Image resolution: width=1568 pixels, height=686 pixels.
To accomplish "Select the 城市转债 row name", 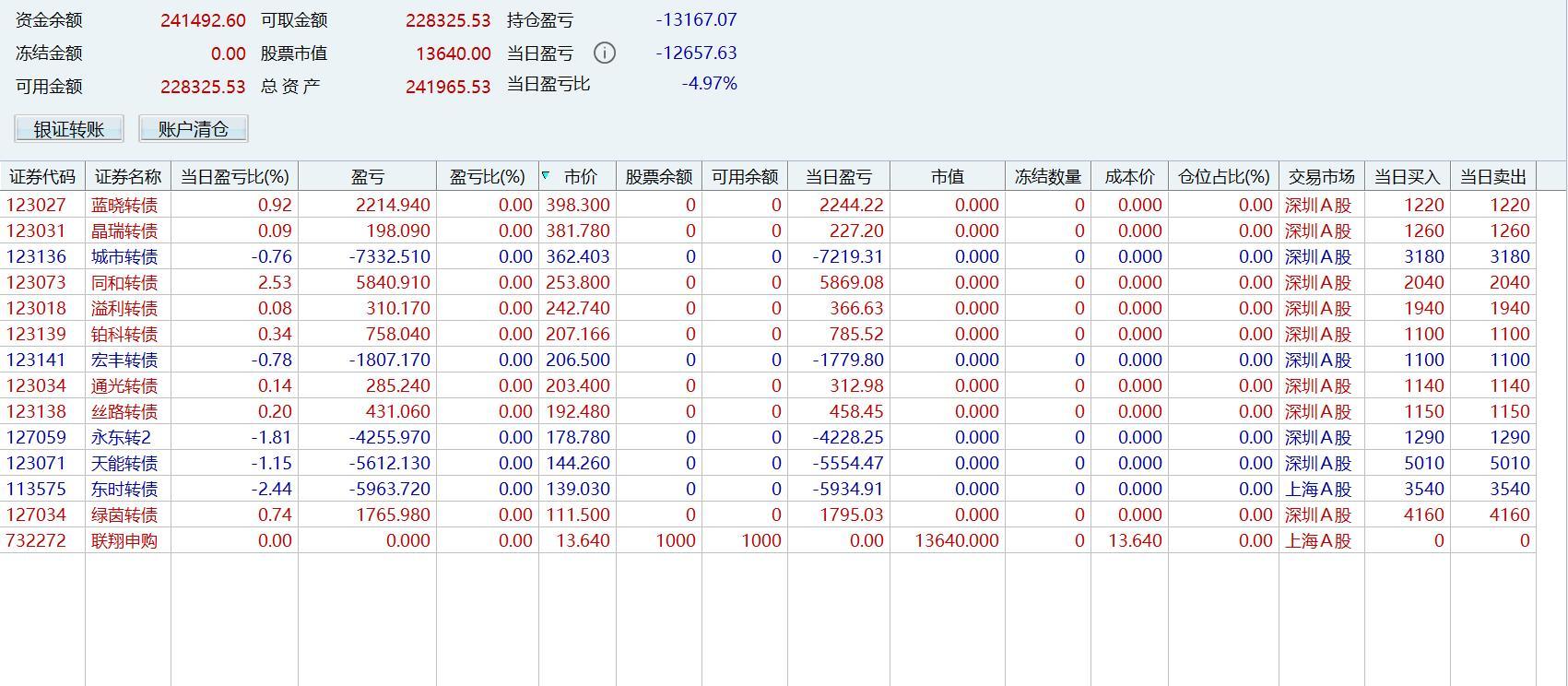I will pos(124,256).
